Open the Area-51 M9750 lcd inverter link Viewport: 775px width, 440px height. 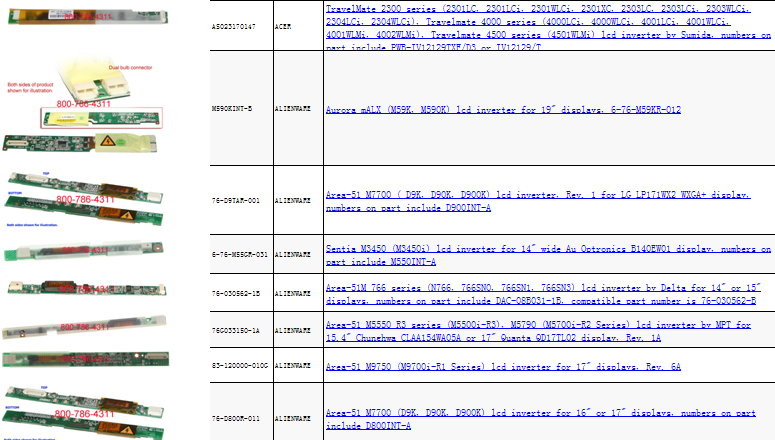[503, 366]
